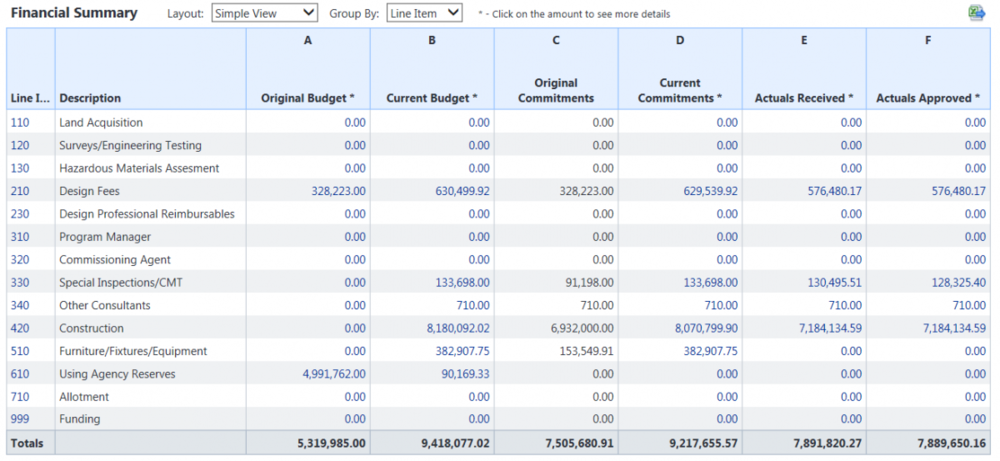
Task: Open Design Fees current commitments 629,539.92
Action: pos(710,191)
